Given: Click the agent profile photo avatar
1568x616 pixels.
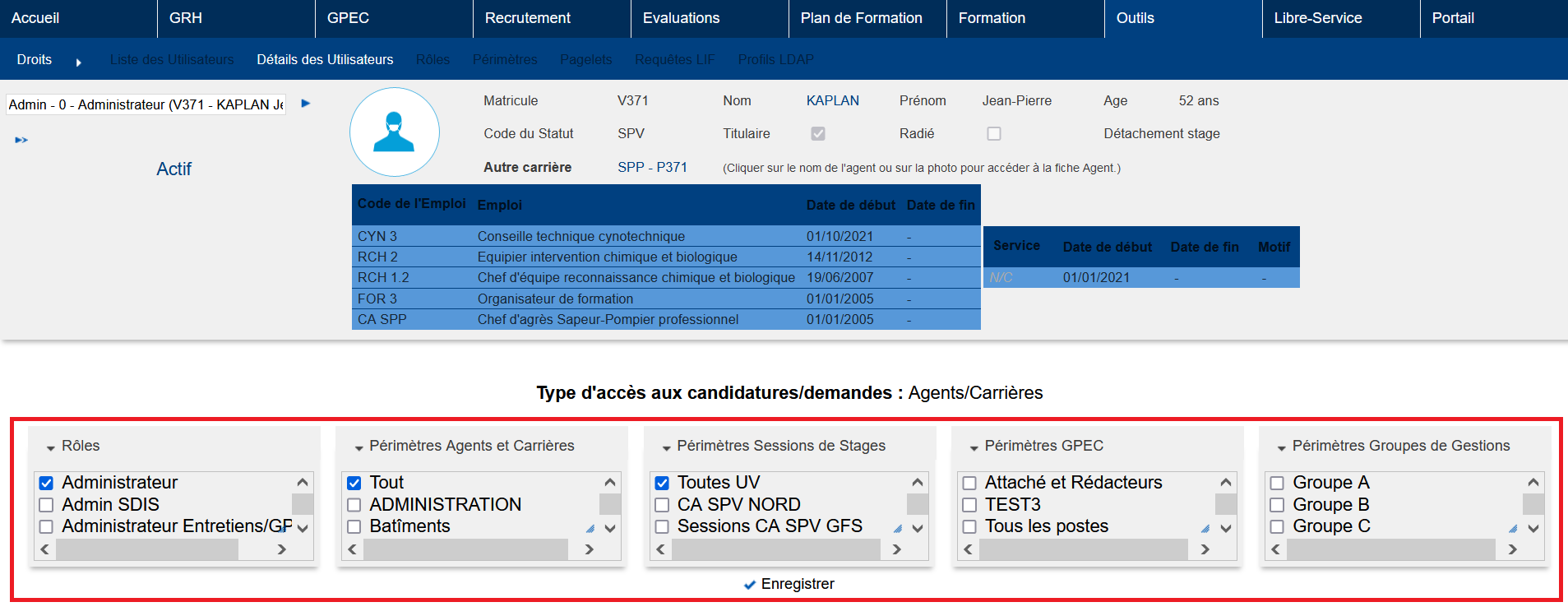Looking at the screenshot, I should [394, 132].
